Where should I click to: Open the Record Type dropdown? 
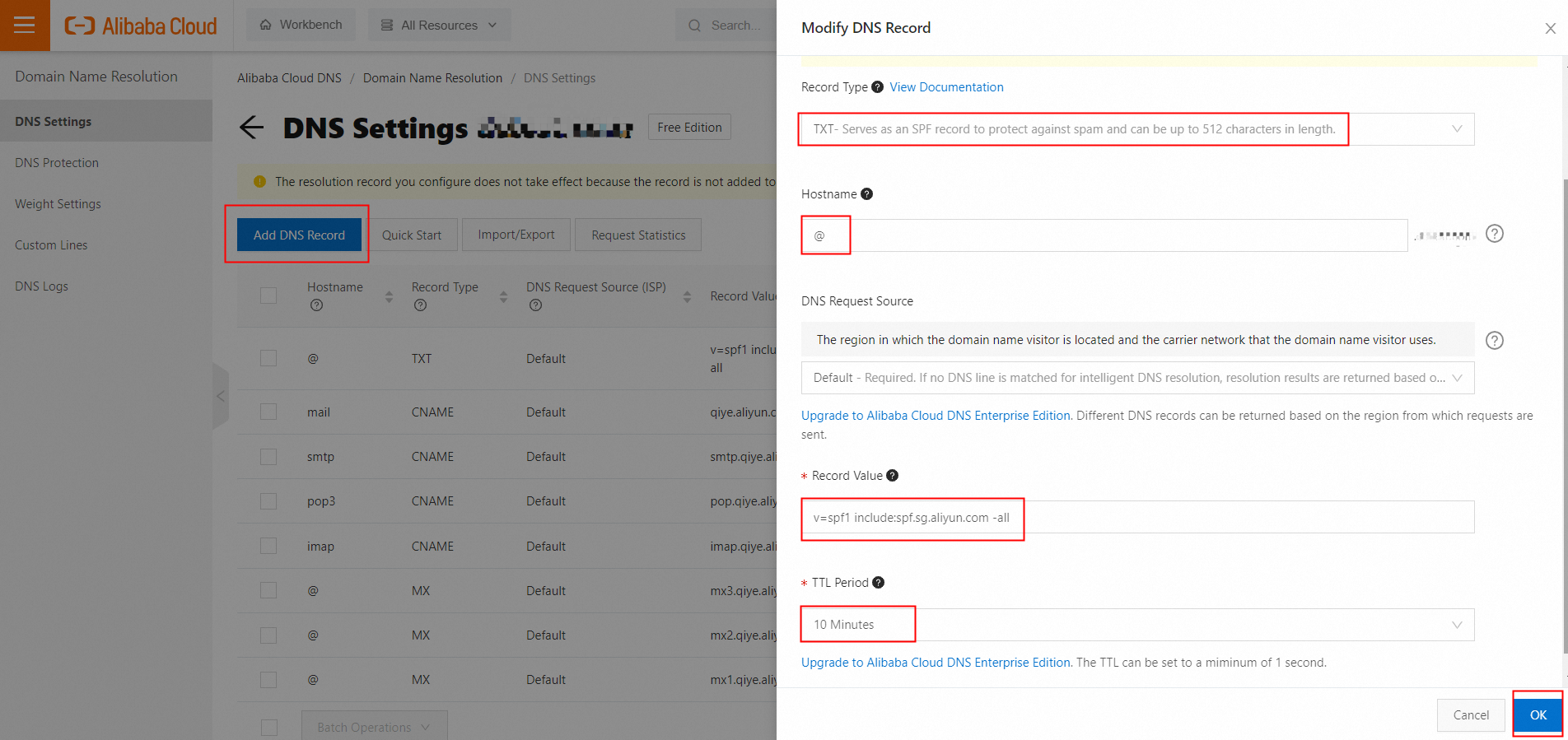(1137, 129)
